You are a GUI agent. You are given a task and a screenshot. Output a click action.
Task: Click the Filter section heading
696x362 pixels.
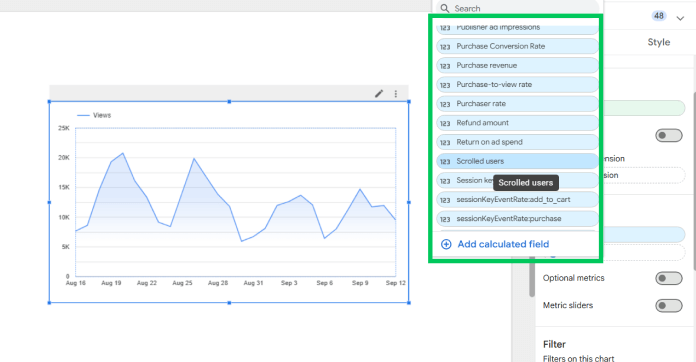point(554,344)
